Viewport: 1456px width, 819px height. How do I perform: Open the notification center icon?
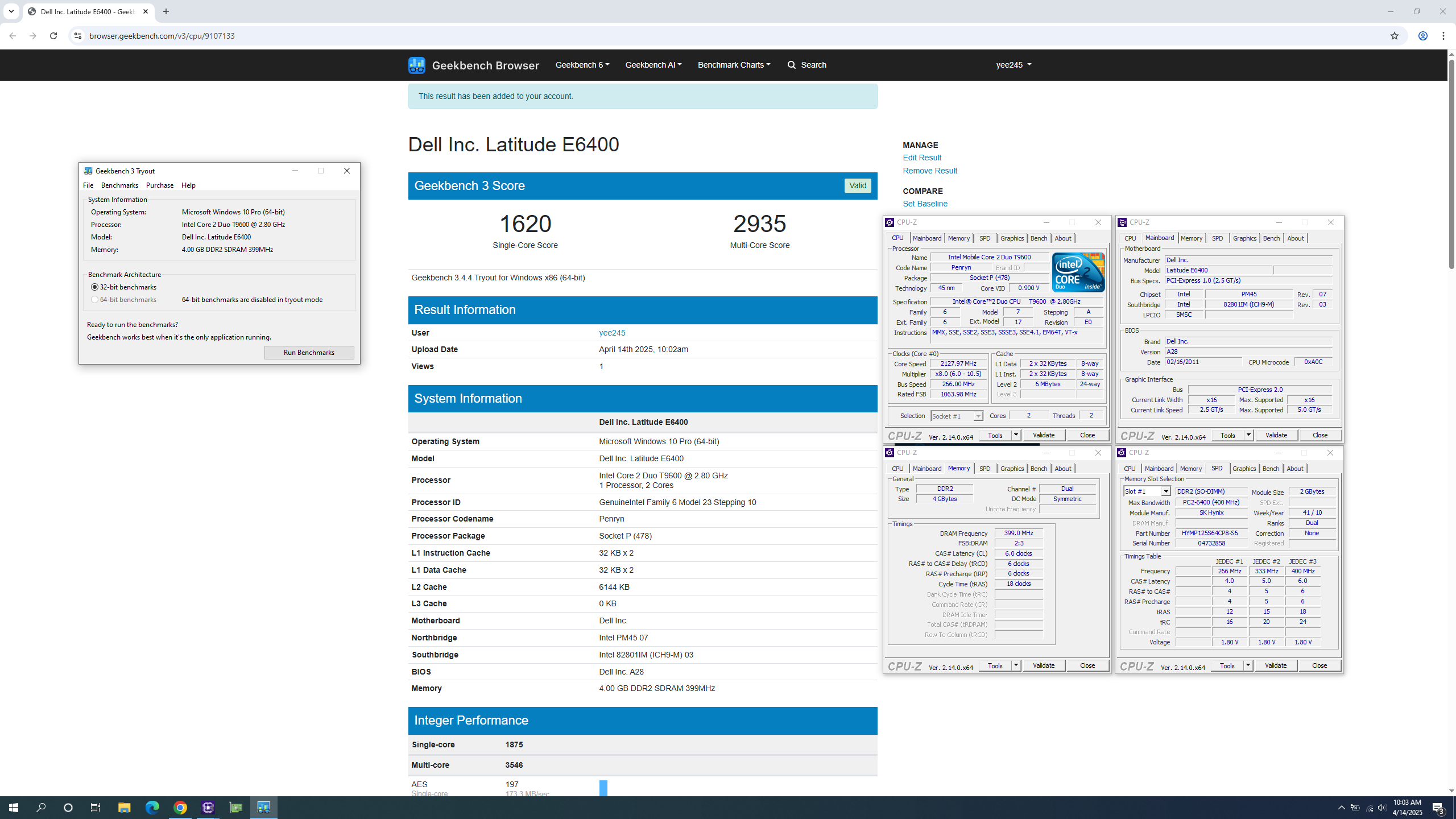[x=1439, y=808]
